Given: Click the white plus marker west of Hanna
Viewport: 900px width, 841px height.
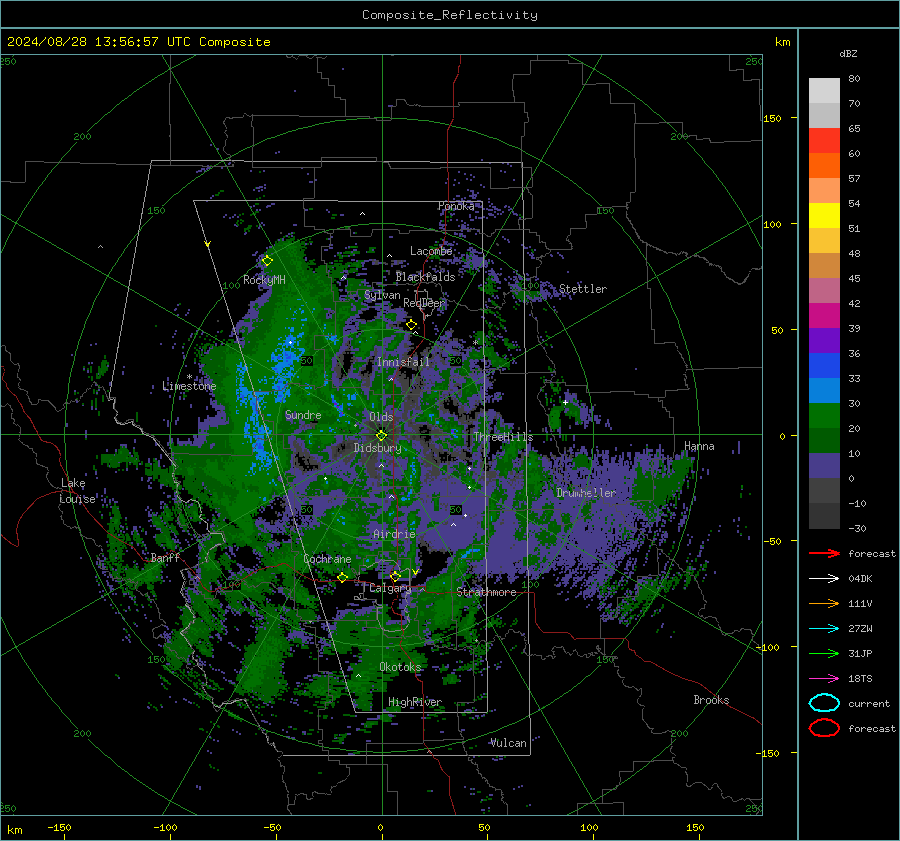Looking at the screenshot, I should pyautogui.click(x=565, y=402).
